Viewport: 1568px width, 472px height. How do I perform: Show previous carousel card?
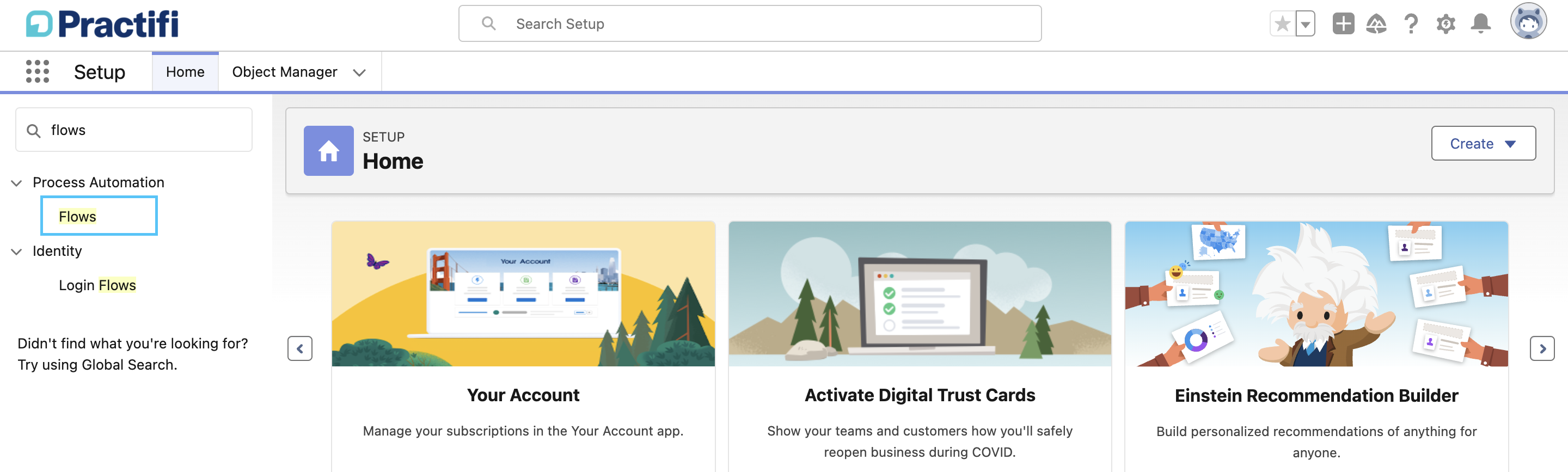click(299, 348)
